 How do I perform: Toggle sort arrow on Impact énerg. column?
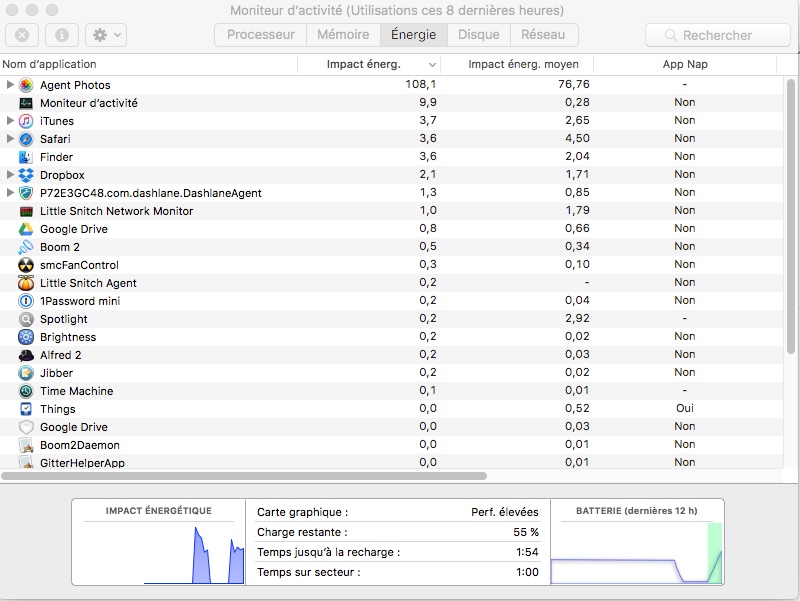[432, 65]
